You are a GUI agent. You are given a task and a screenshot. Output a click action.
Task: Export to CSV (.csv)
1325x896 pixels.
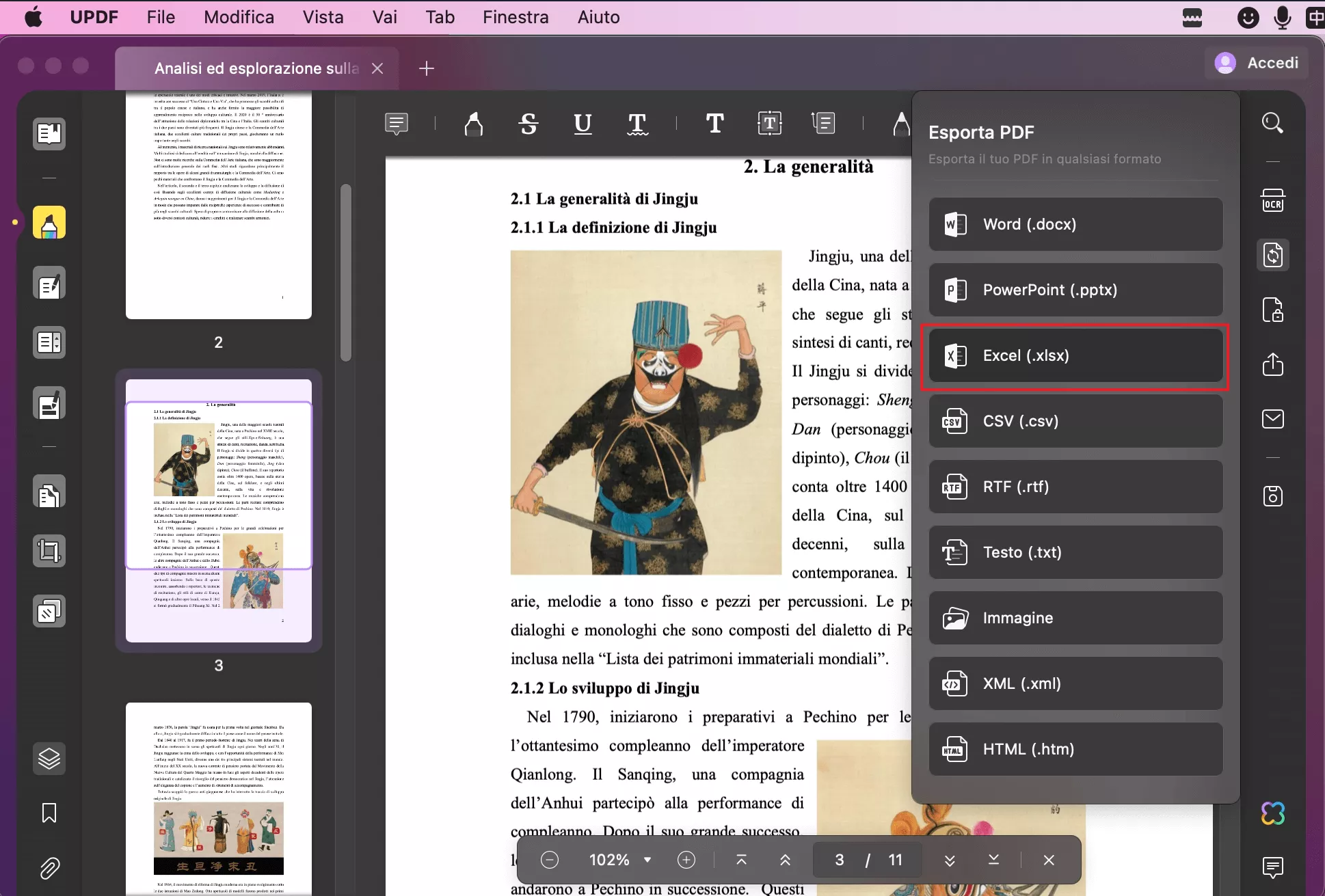1075,421
